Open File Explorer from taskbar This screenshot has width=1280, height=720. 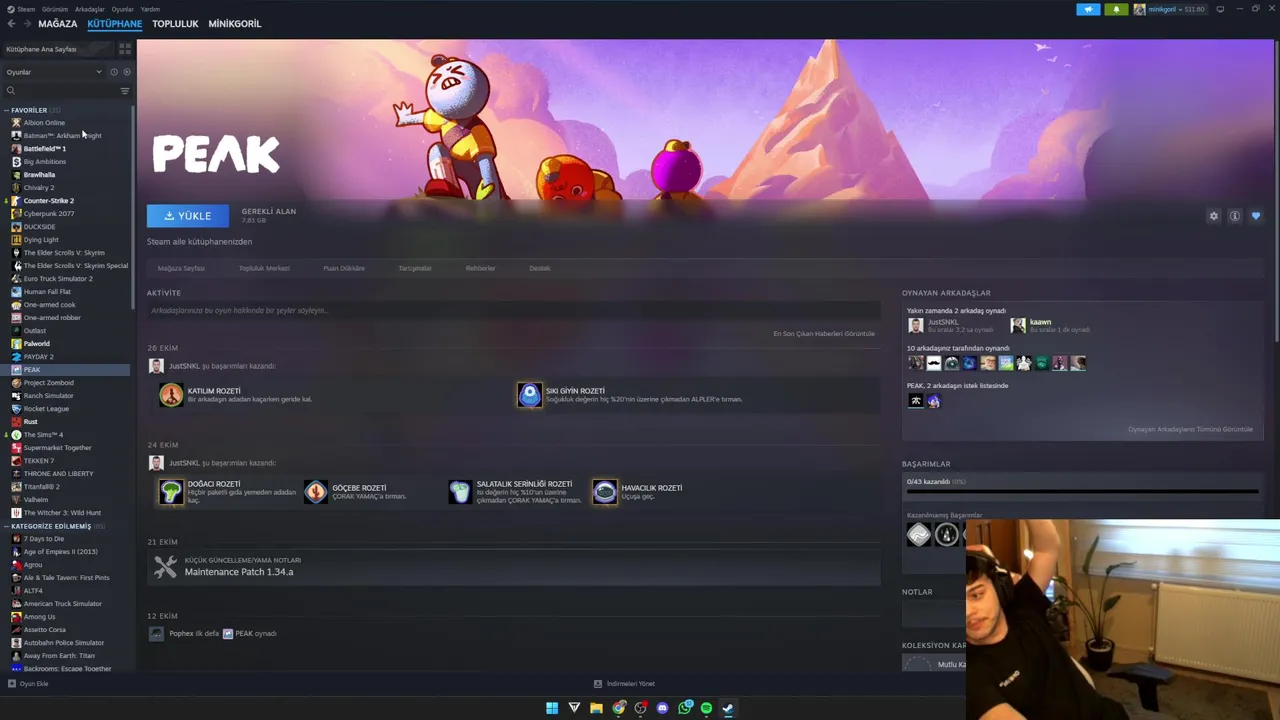596,708
